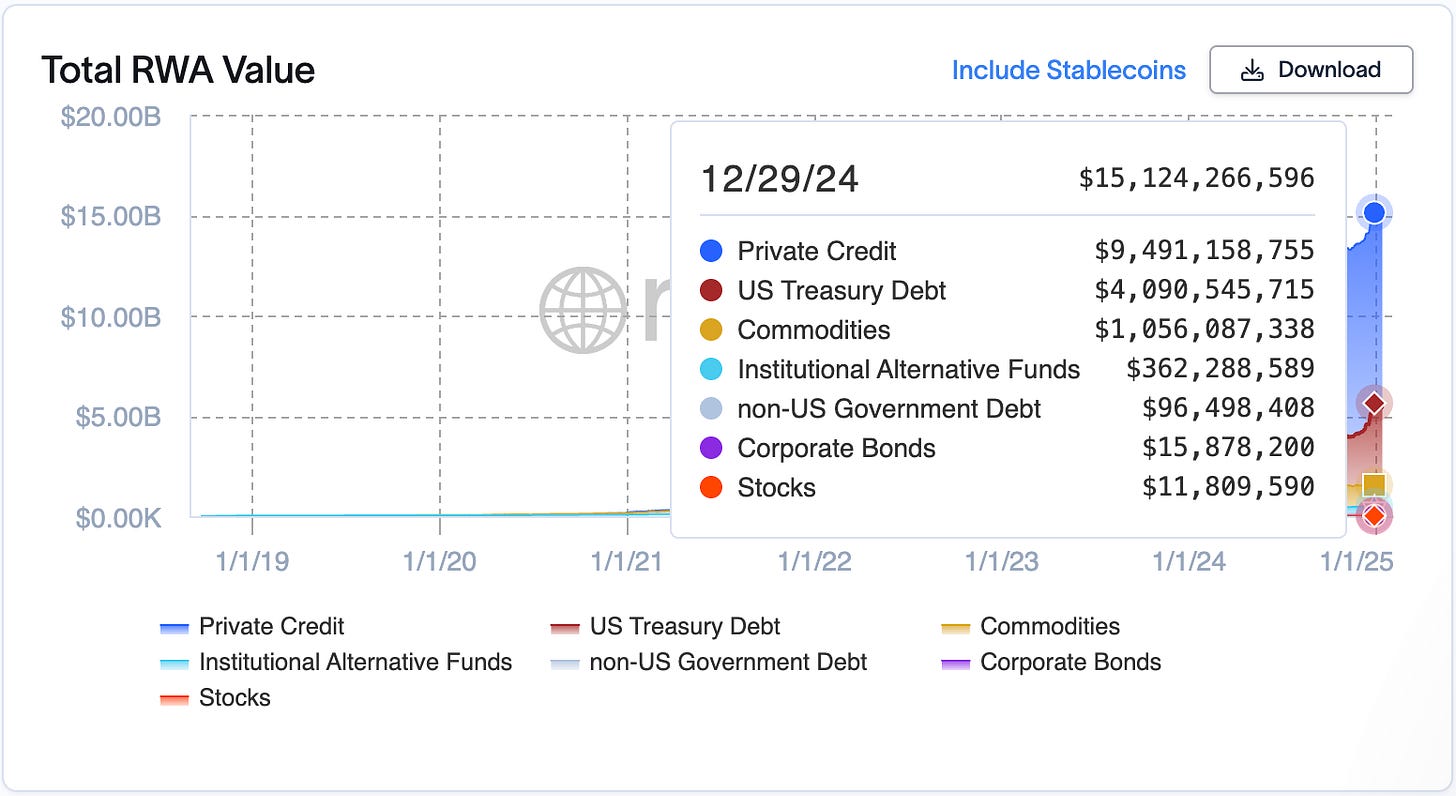Viewport: 1456px width, 796px height.
Task: Click the globe watermark logo
Action: (x=582, y=310)
